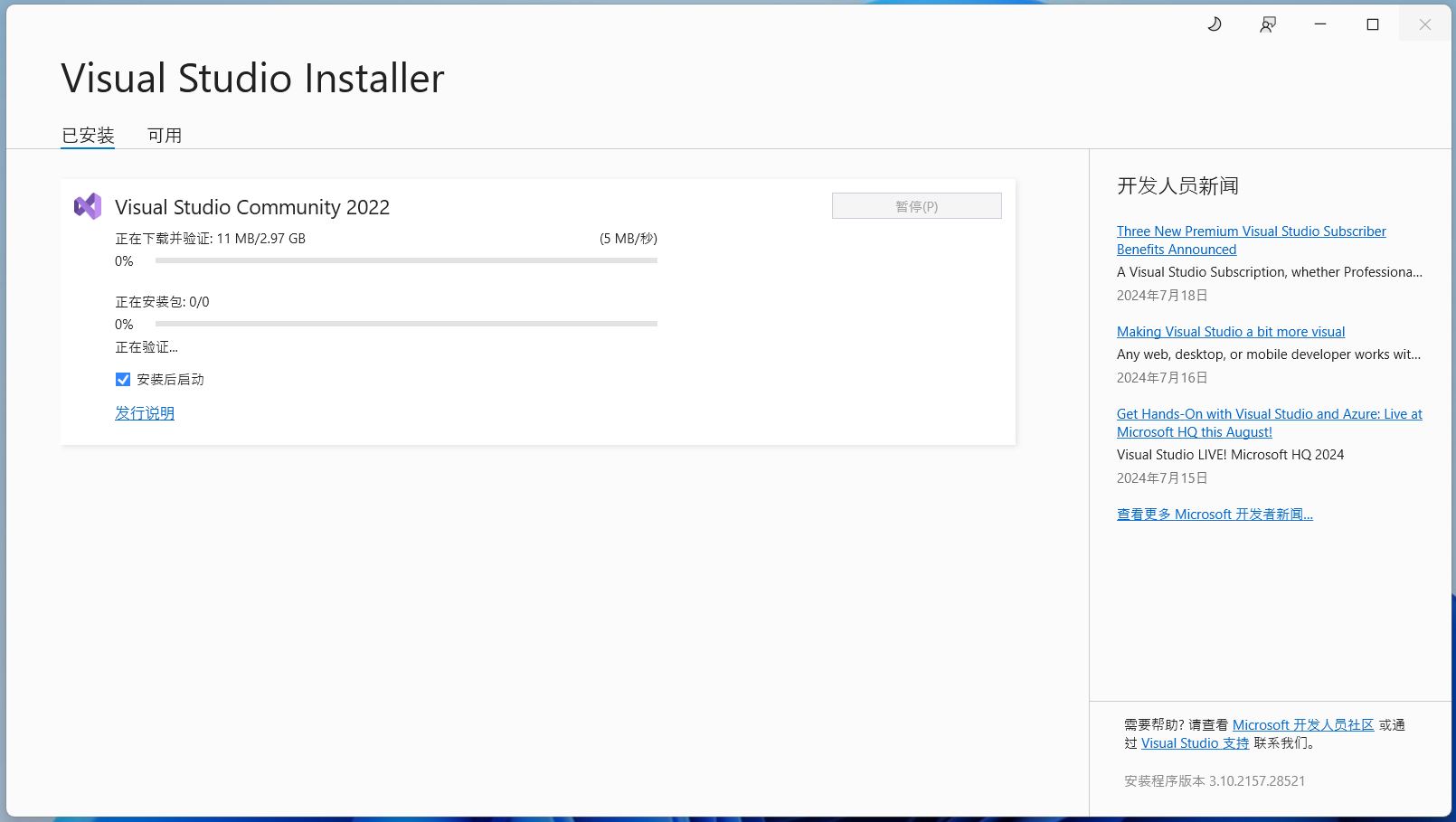Click the 正在下载并验证: 11 MB/2.97 GB text
The width and height of the screenshot is (1456, 822).
coord(211,239)
